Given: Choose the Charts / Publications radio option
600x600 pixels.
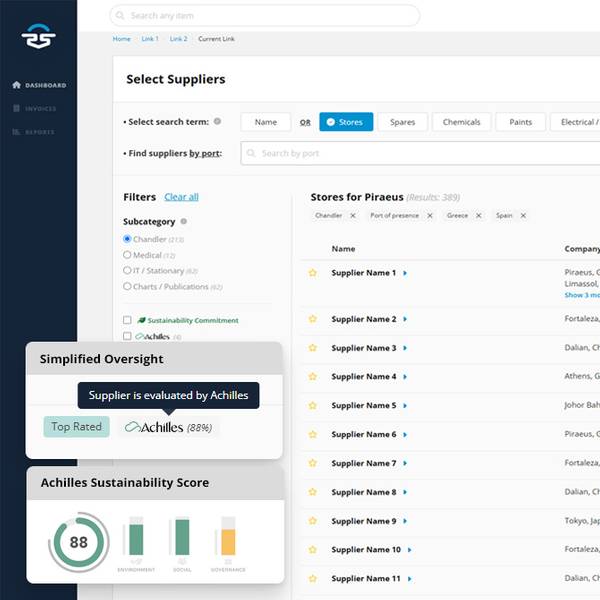Looking at the screenshot, I should [x=127, y=286].
